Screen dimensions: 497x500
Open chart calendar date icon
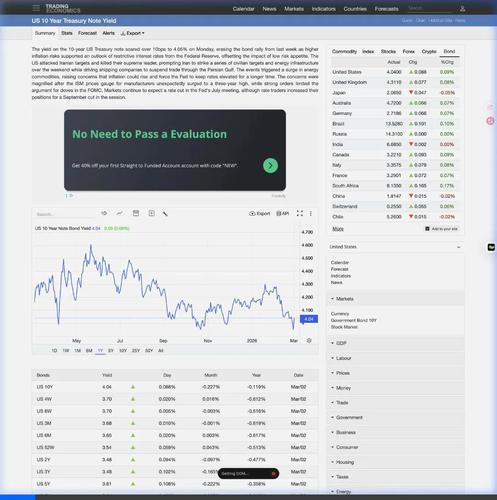tap(136, 213)
